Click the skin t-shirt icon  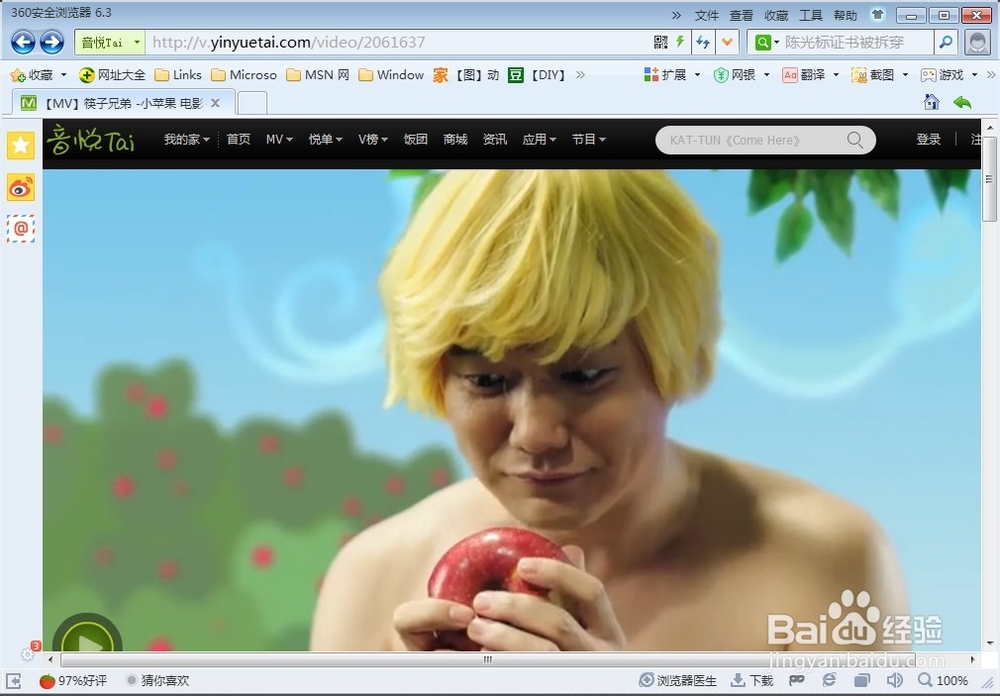[878, 14]
